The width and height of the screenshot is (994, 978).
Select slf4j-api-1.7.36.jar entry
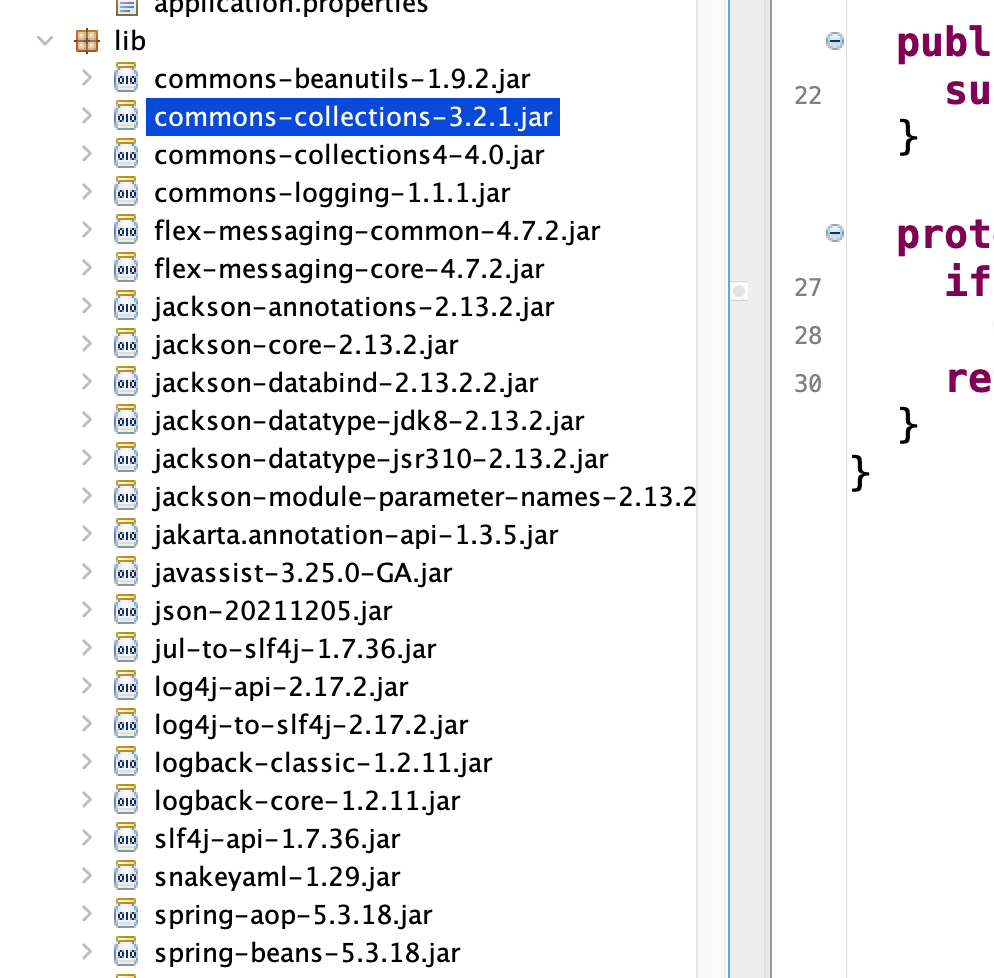pos(277,839)
